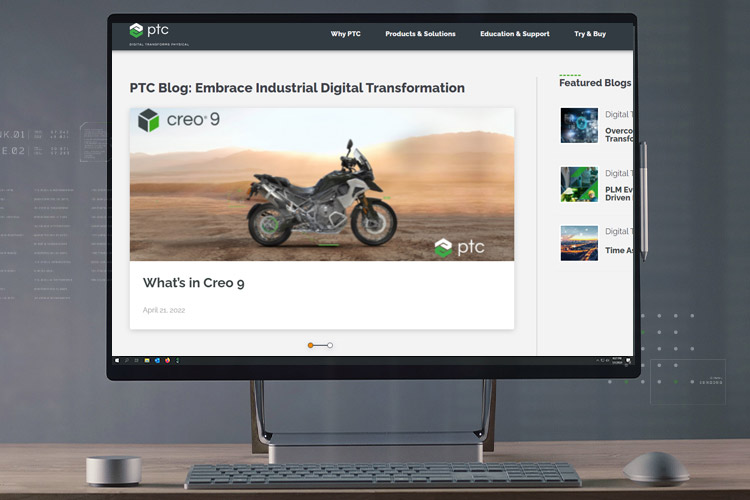Switch to the second carousel slide dot
Screen dimensions: 750x500
click(x=330, y=345)
